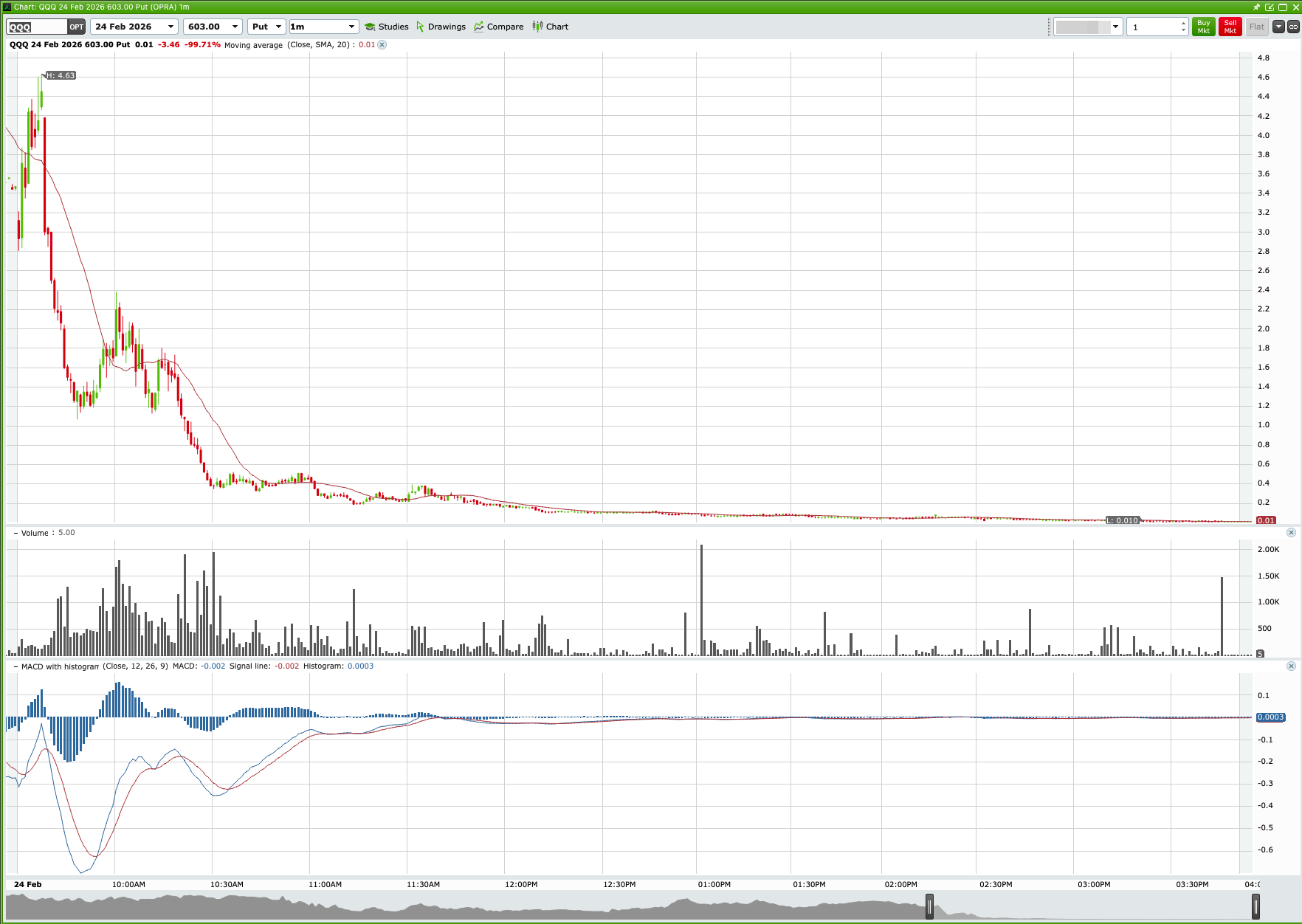Collapse the Volume panel with its minus control
Image resolution: width=1302 pixels, height=924 pixels.
(15, 532)
